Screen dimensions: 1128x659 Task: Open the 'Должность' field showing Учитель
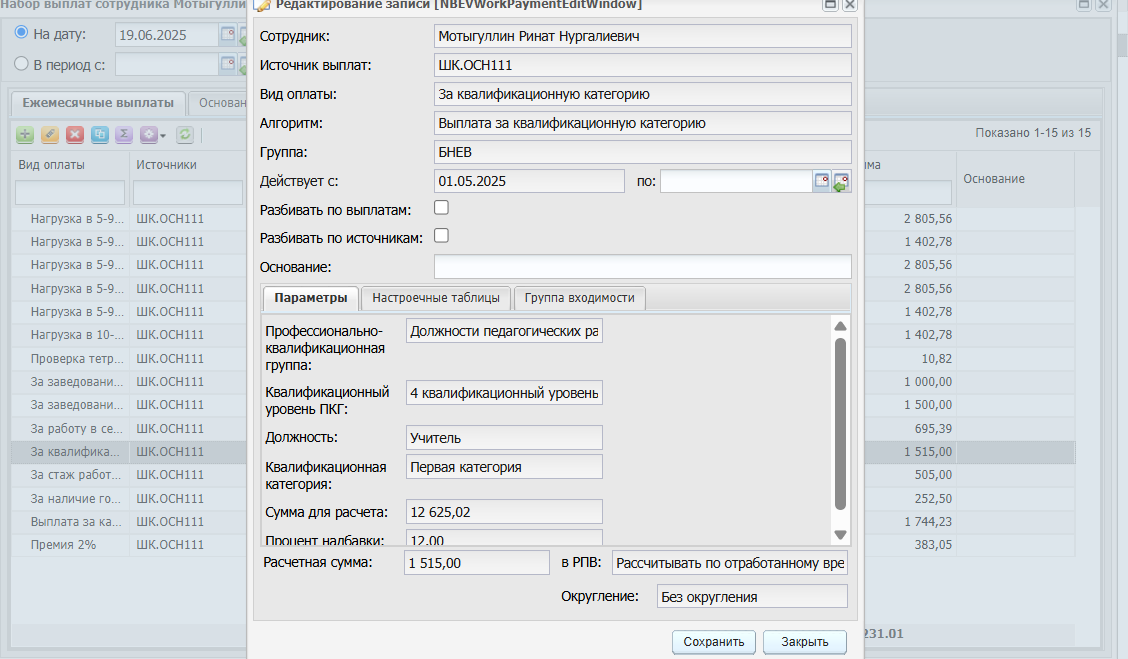(504, 437)
